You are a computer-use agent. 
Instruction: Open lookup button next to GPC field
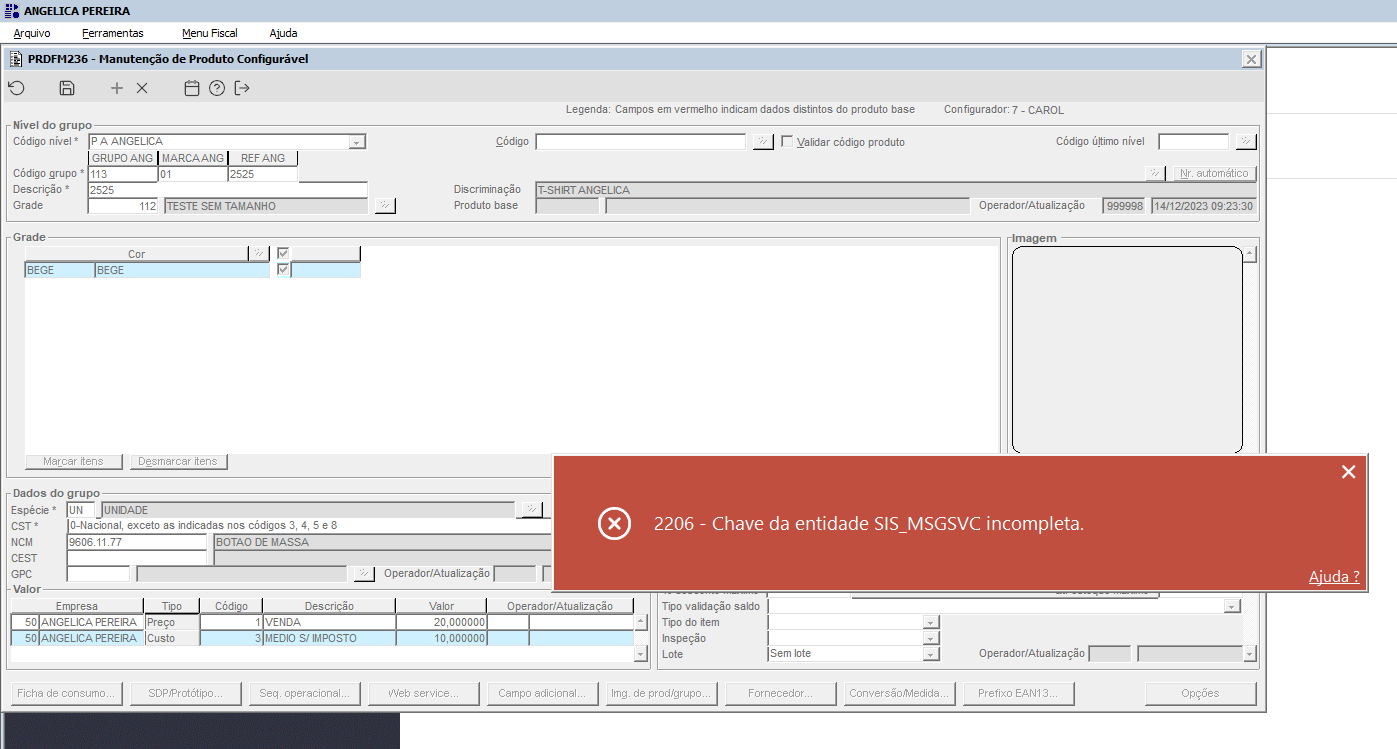tap(364, 574)
